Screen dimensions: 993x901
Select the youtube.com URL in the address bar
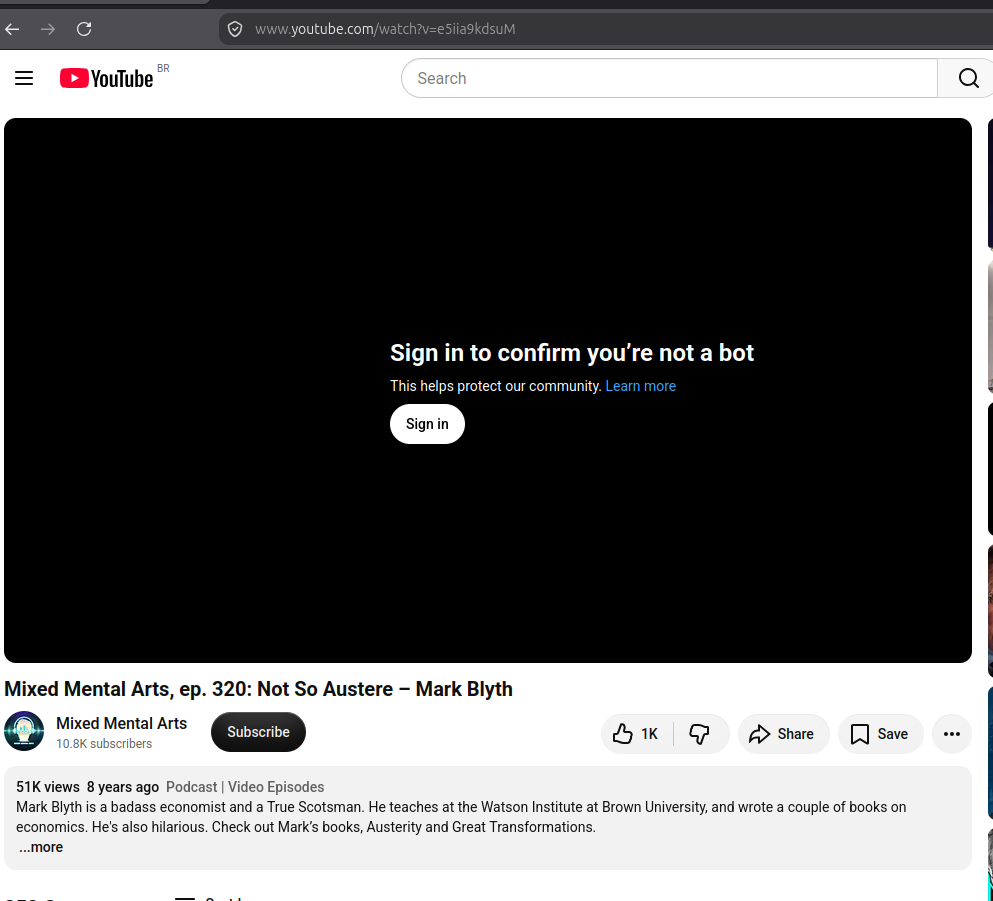[385, 29]
